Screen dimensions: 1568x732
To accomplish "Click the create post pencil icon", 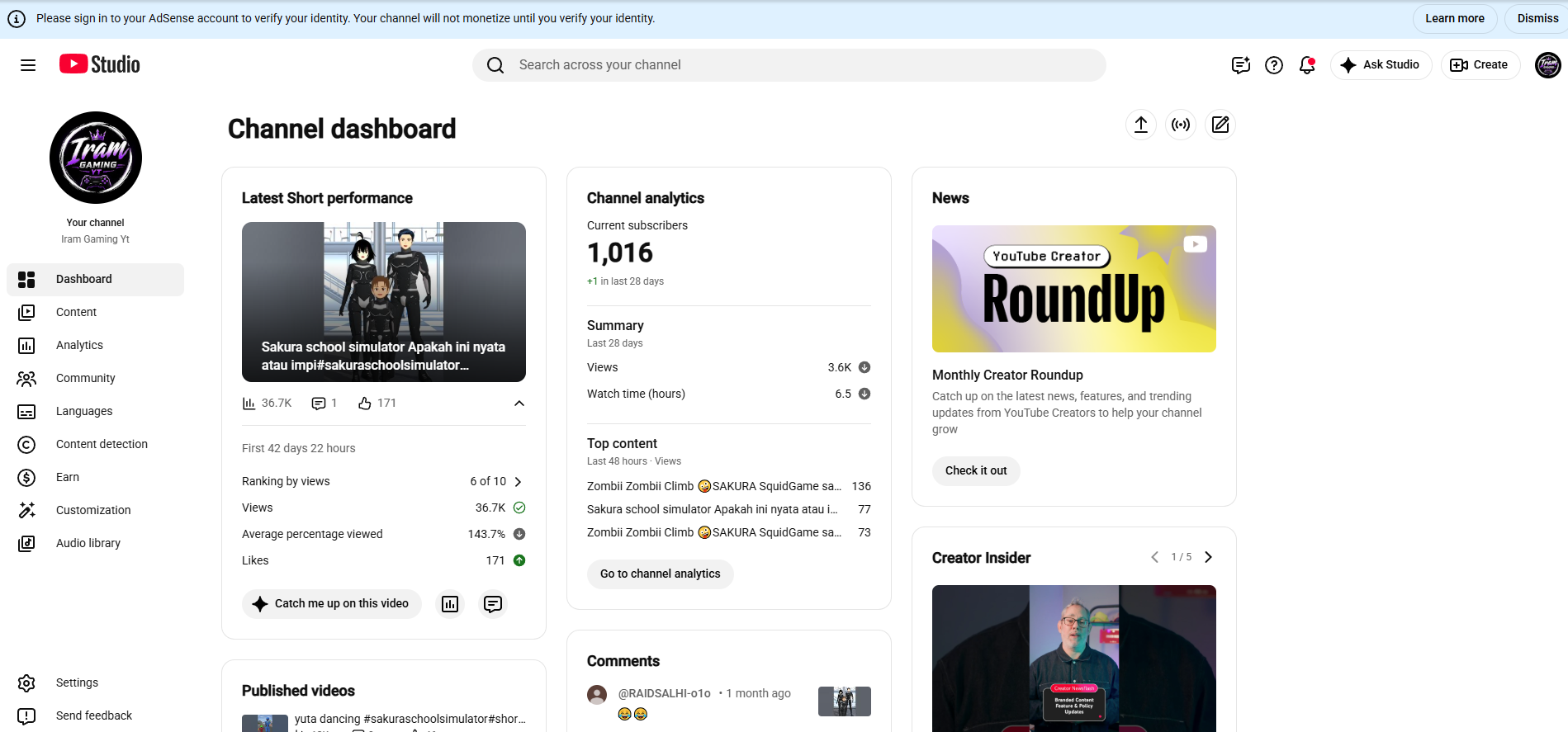I will click(x=1220, y=125).
